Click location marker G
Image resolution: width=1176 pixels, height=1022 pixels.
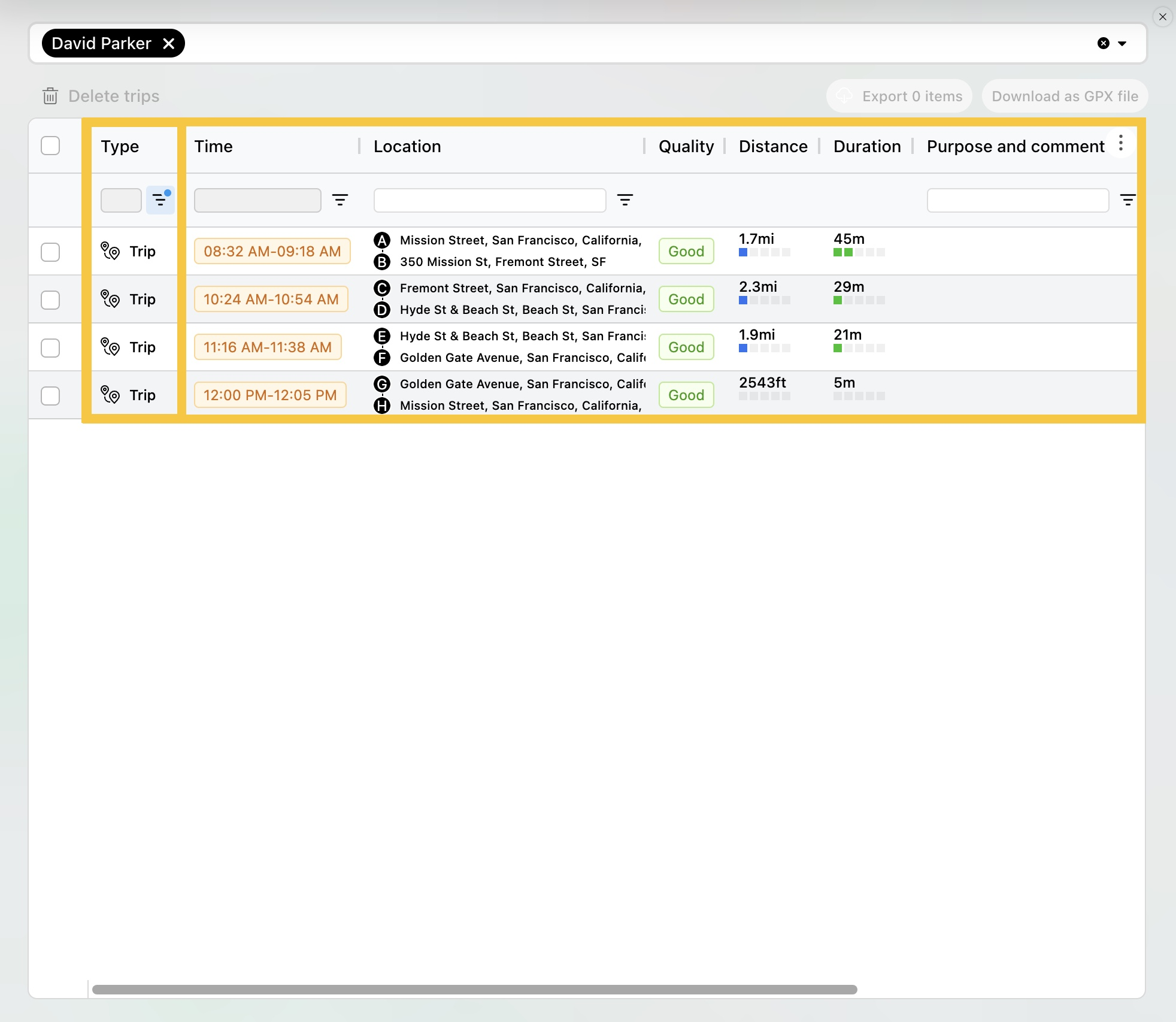coord(382,384)
